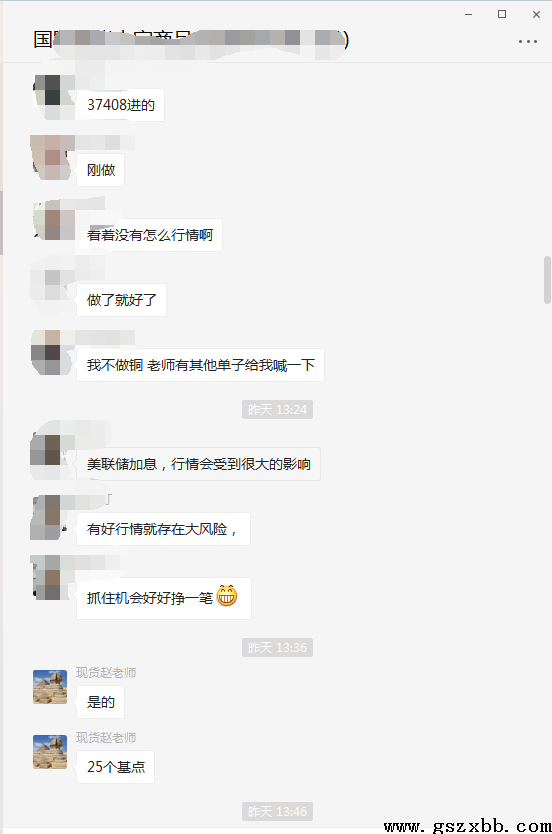Click the sphinx avatar beside "25个基点"
Image resolution: width=552 pixels, height=834 pixels.
50,752
